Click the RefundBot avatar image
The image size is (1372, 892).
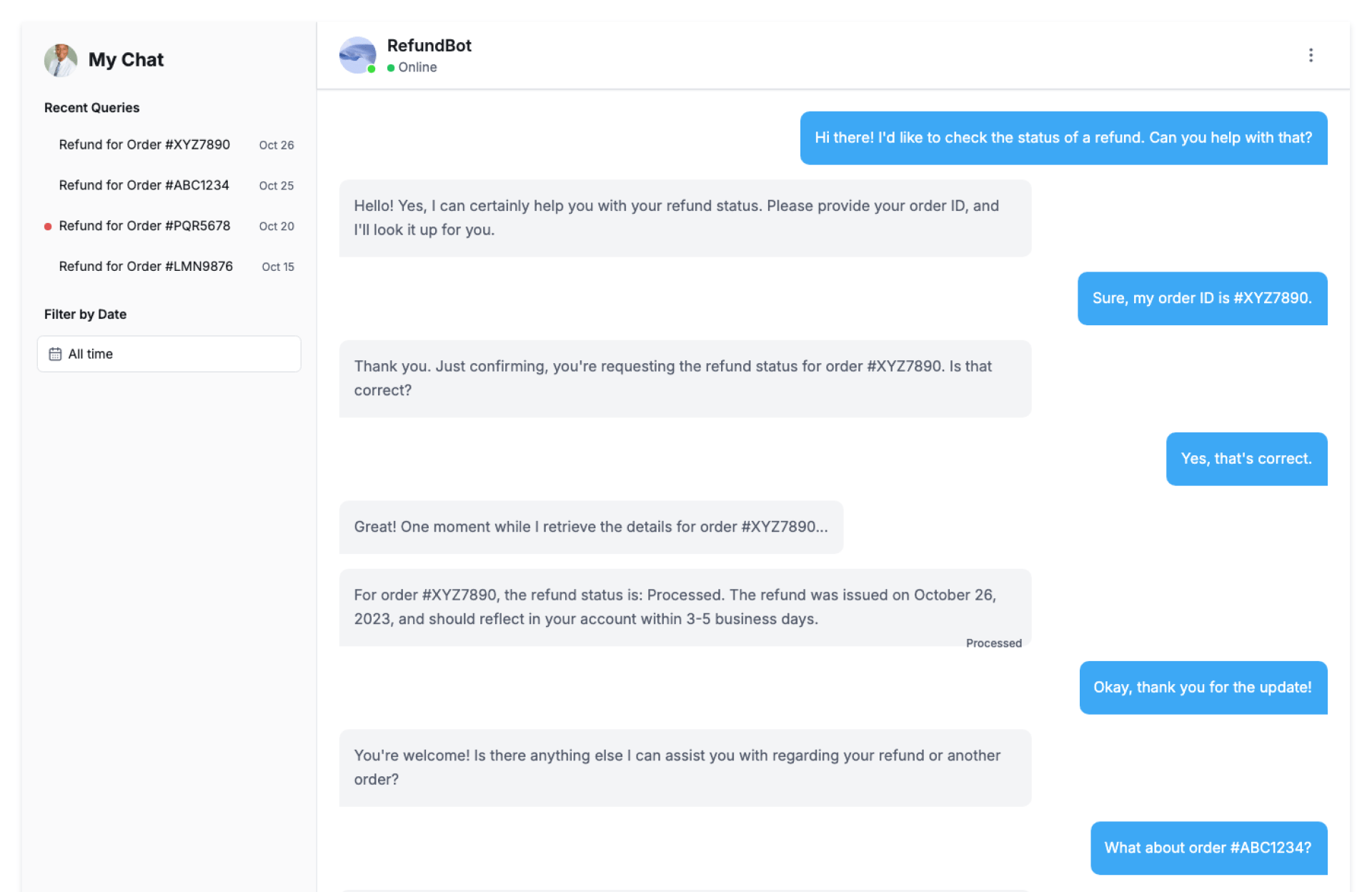tap(357, 55)
